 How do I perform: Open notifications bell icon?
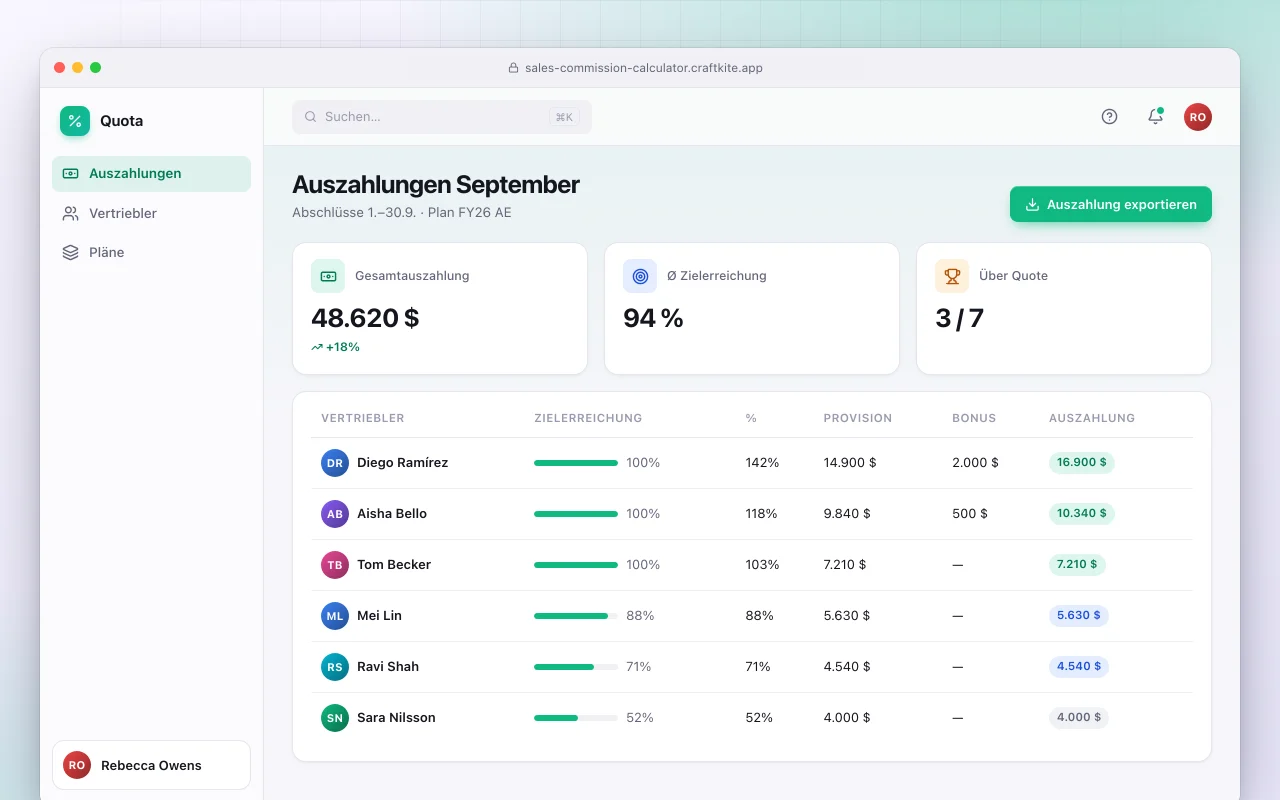point(1155,117)
